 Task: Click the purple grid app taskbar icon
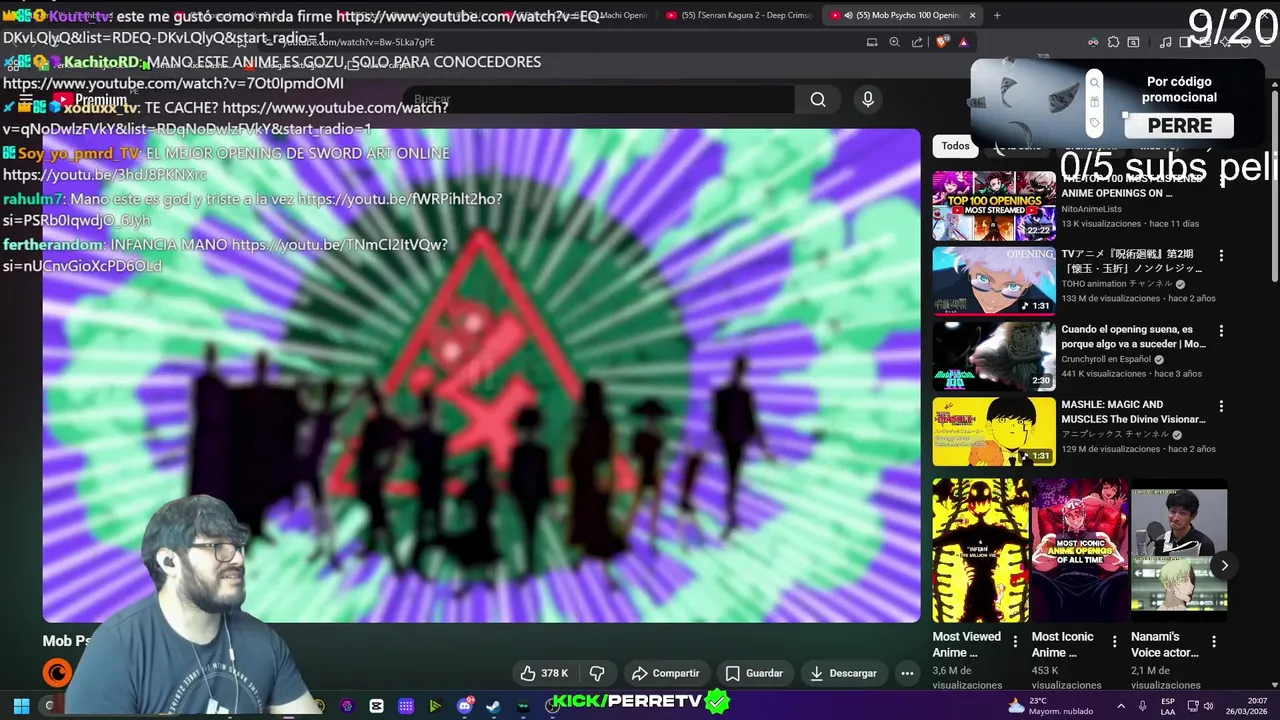[x=406, y=705]
